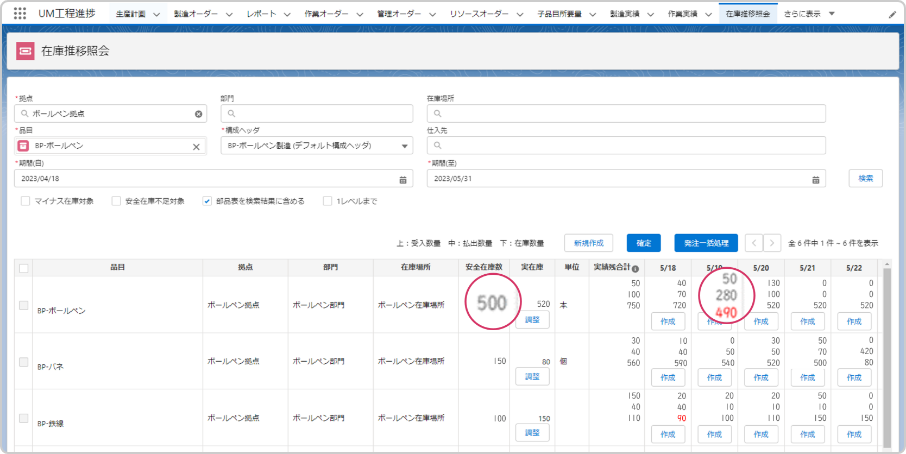Go to next page with right arrow
The image size is (906, 454).
click(x=772, y=243)
